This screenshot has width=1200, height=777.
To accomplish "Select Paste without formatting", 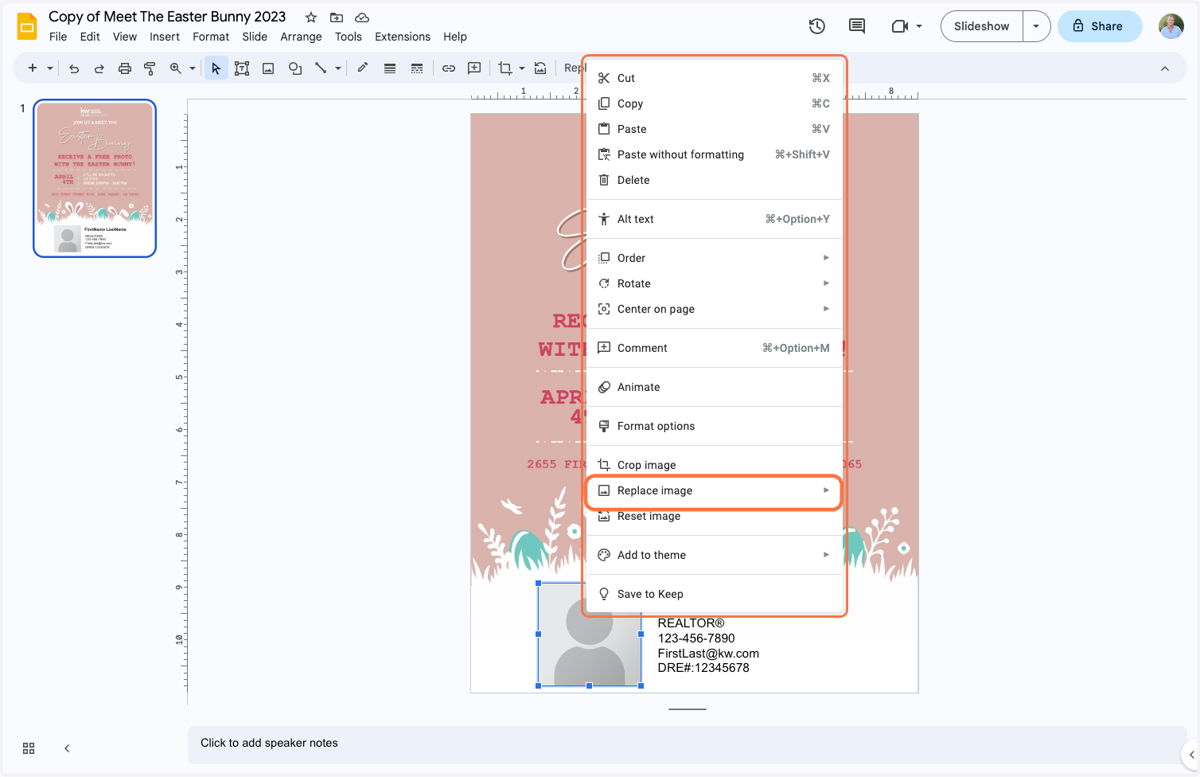I will click(x=713, y=155).
